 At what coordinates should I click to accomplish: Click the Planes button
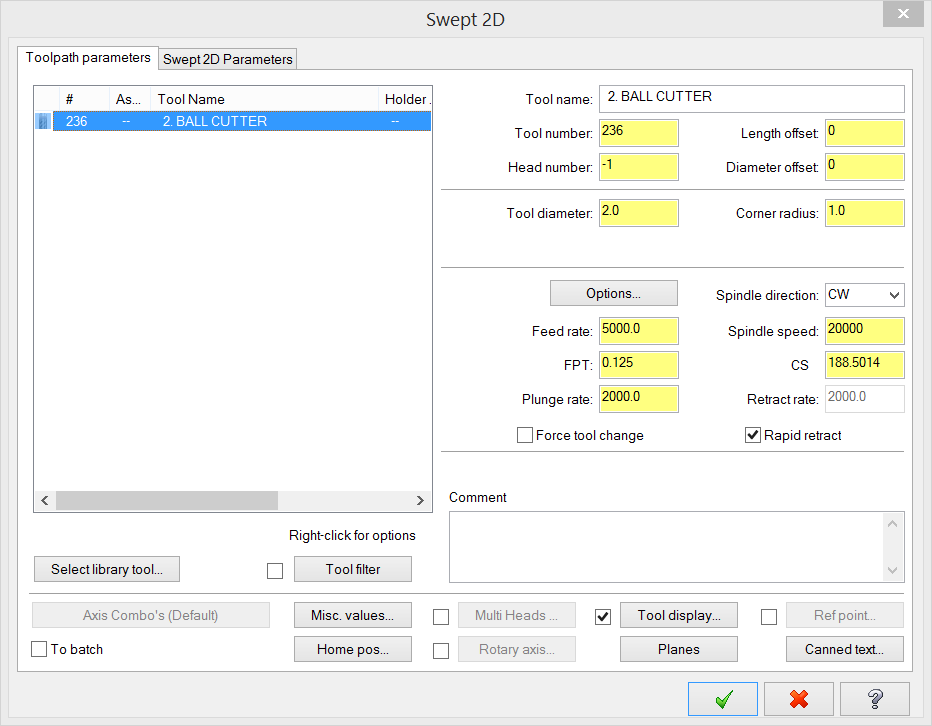pyautogui.click(x=679, y=649)
